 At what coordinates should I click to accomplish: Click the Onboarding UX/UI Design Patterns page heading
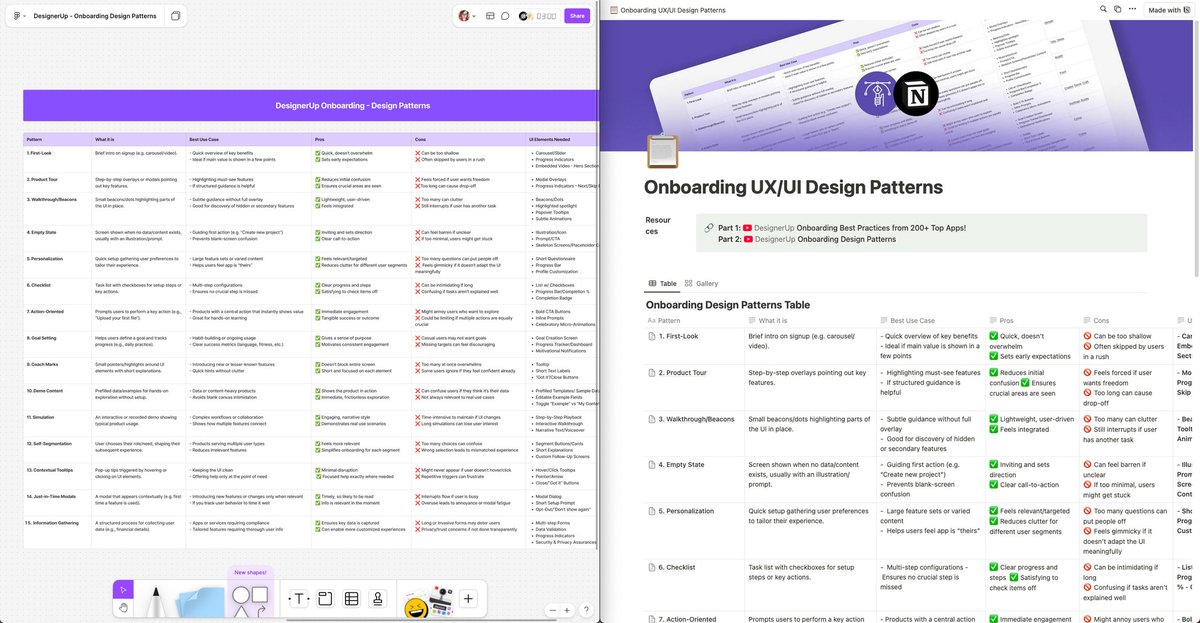[793, 187]
